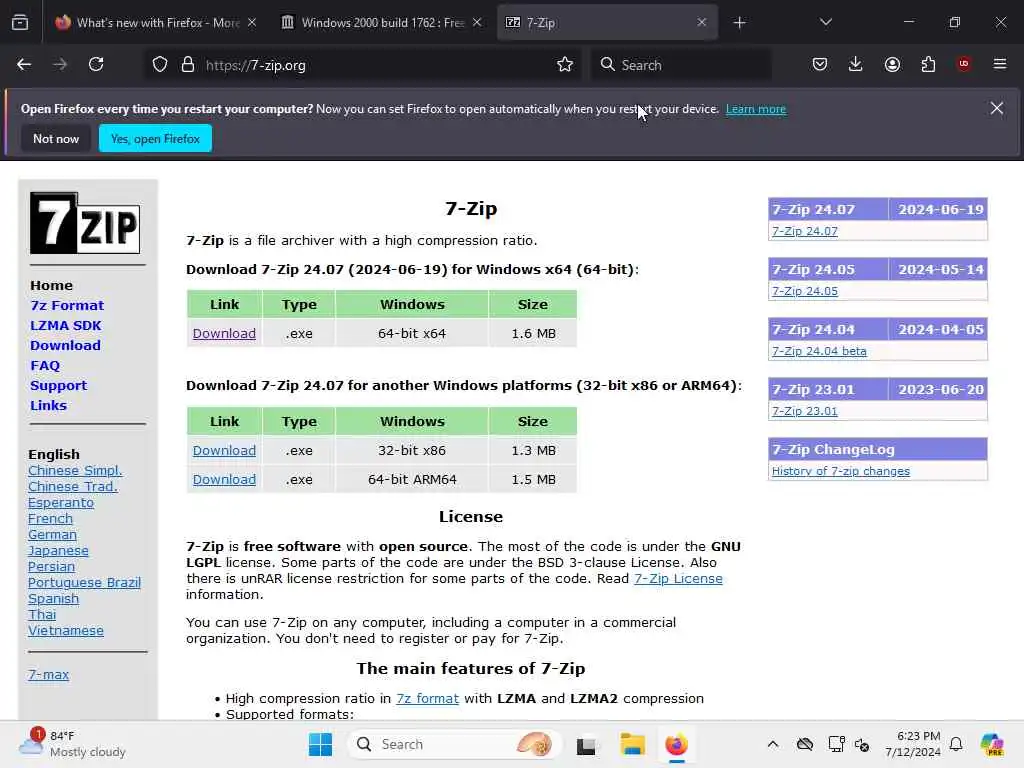This screenshot has width=1024, height=768.
Task: Click Not now button
Action: click(56, 138)
